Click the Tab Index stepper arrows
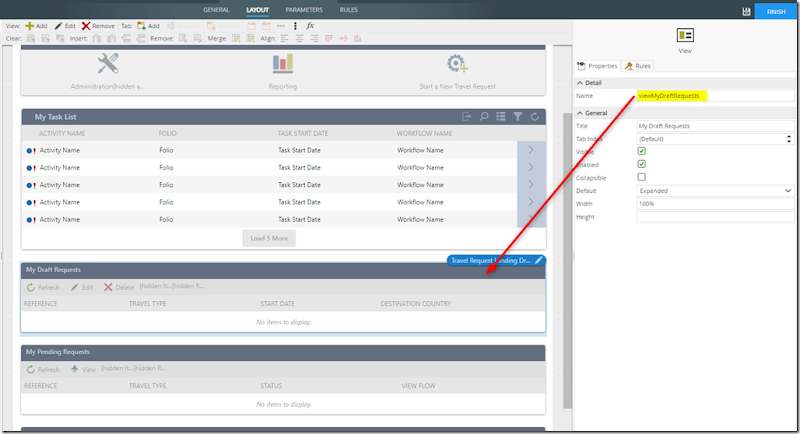Viewport: 800px width, 434px height. point(789,139)
